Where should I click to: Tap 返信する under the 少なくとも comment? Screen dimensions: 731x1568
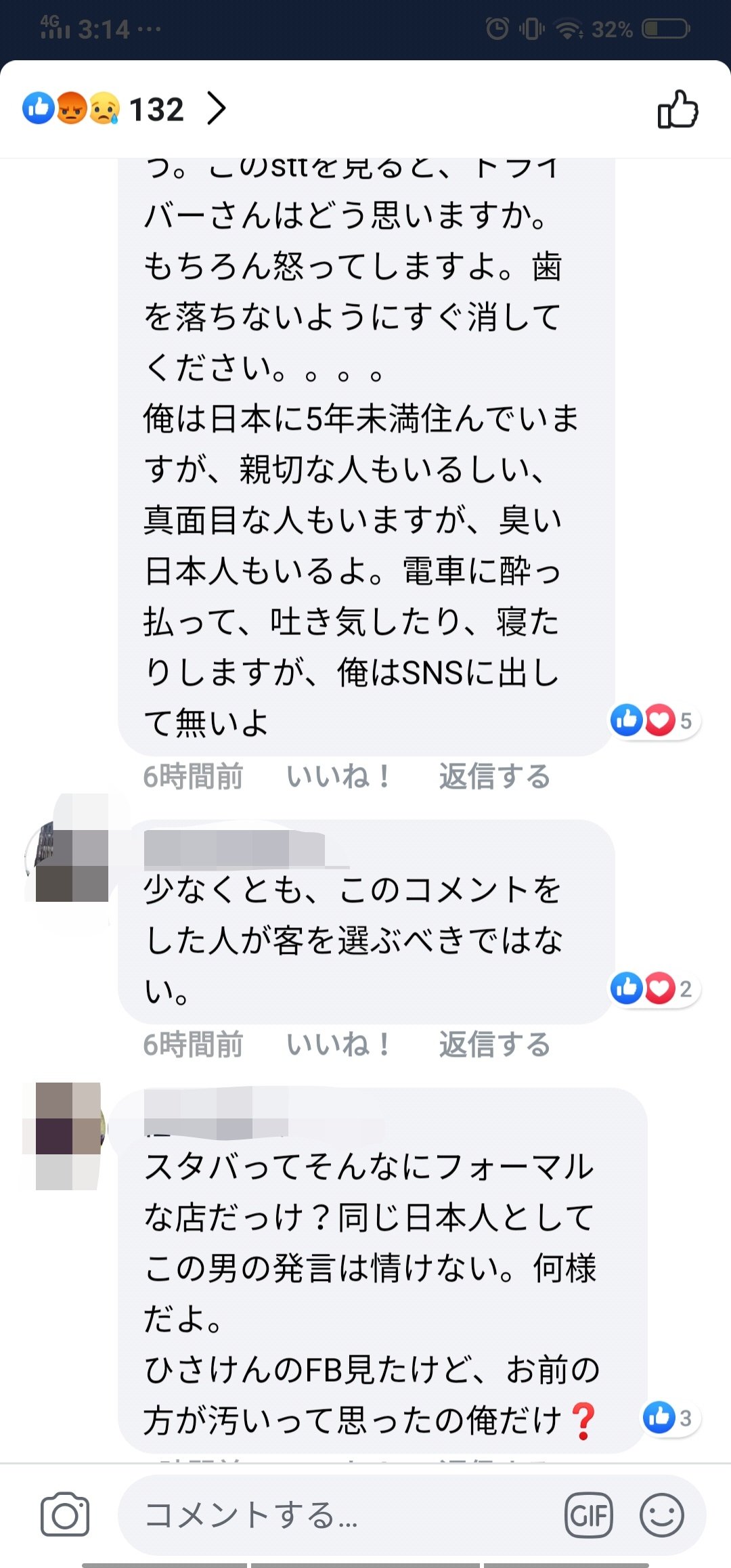495,1045
